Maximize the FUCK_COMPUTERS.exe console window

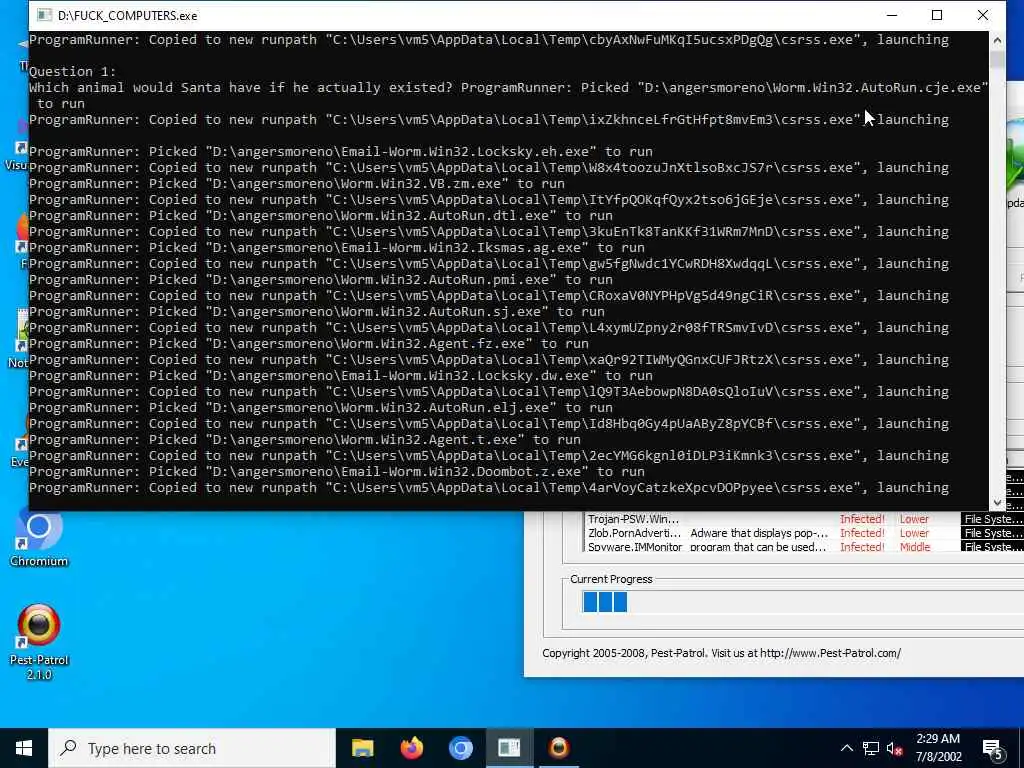[x=936, y=15]
